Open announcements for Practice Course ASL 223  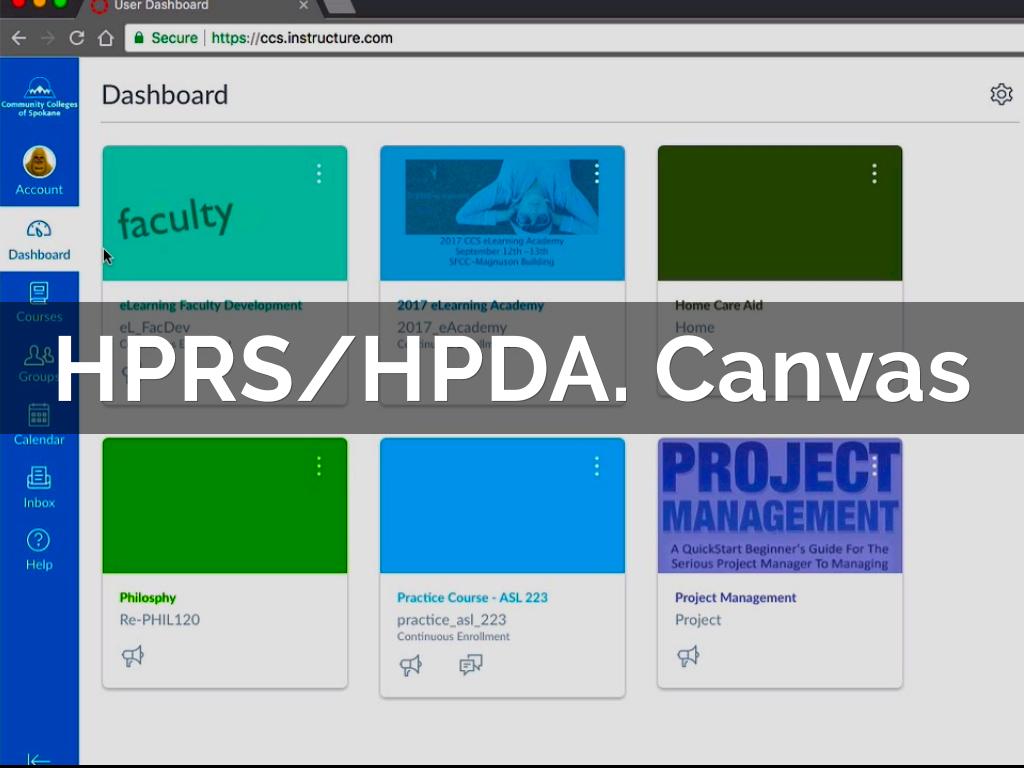click(411, 665)
